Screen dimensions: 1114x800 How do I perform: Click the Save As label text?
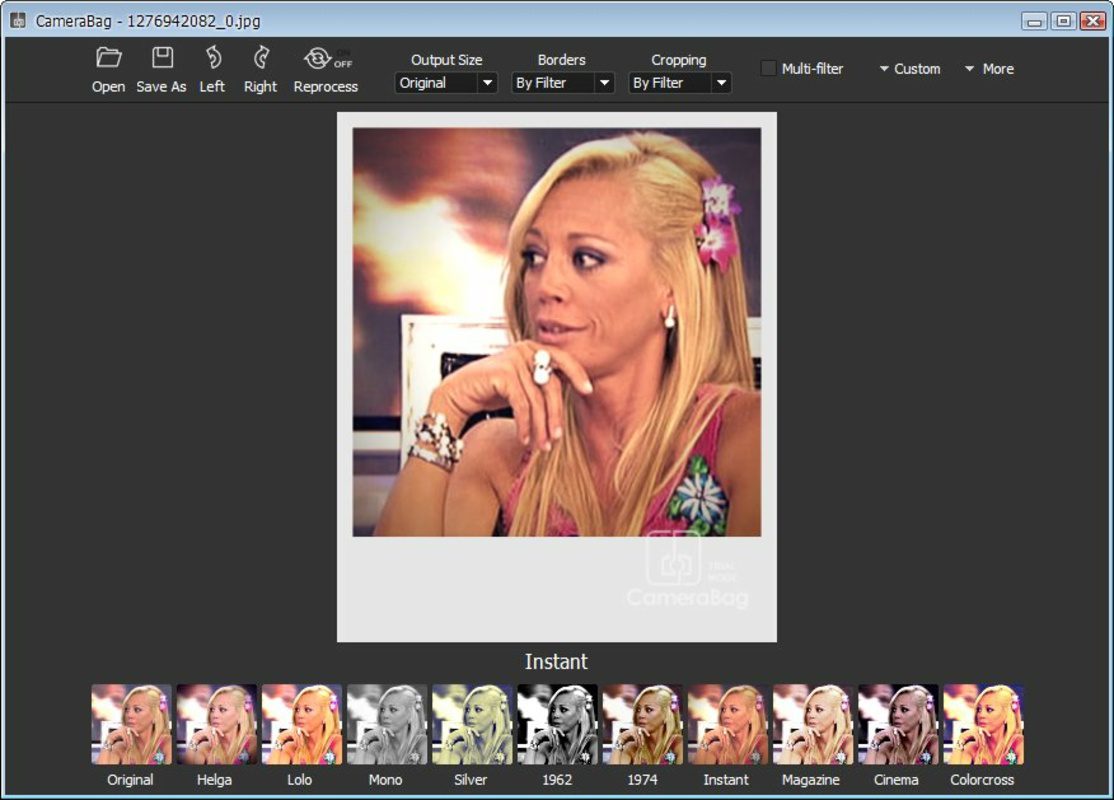tap(161, 87)
